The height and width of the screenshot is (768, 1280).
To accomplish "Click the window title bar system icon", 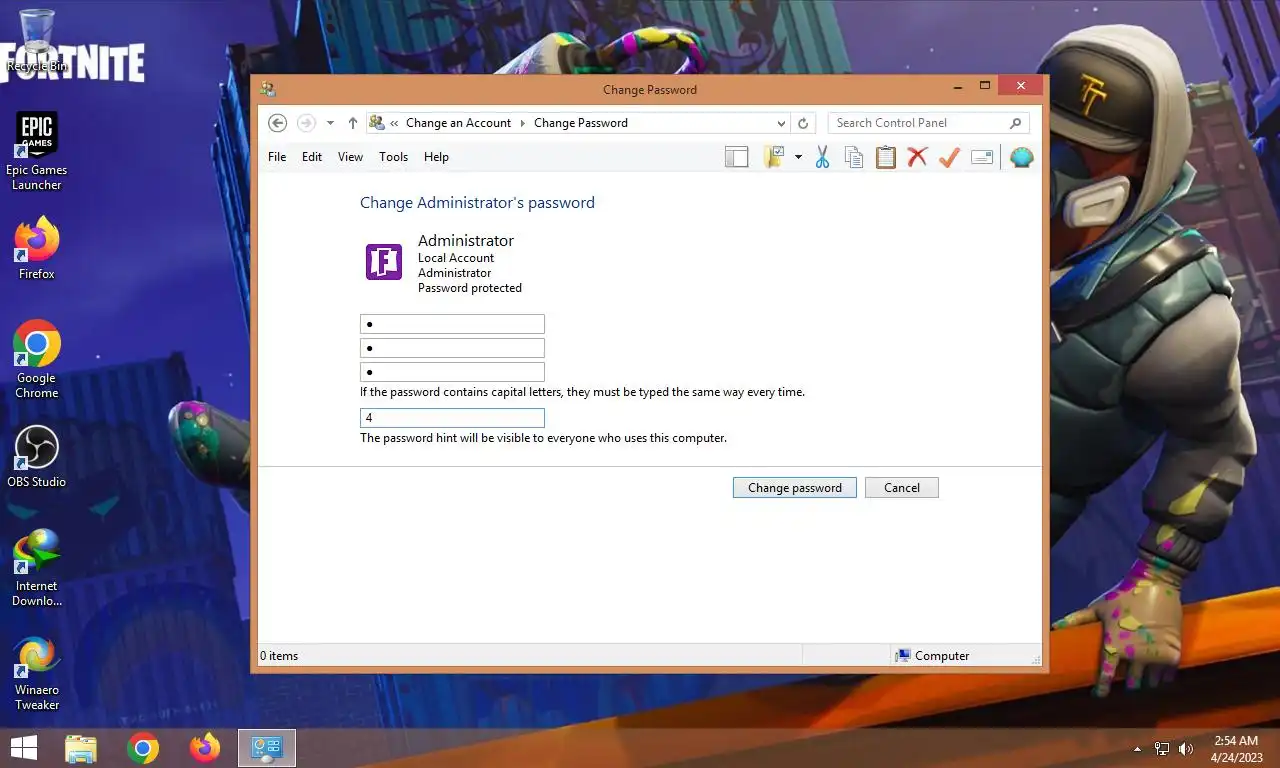I will click(x=268, y=89).
